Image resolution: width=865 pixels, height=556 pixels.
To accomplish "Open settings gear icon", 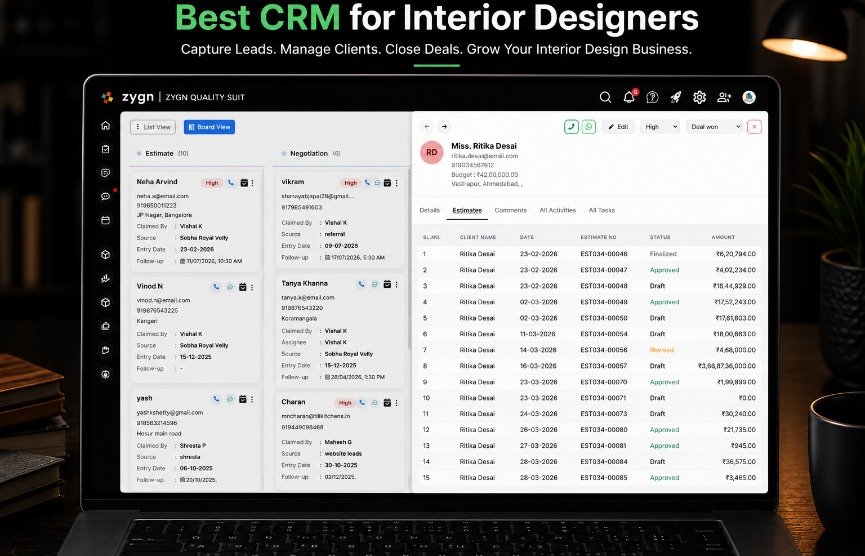I will [x=700, y=98].
